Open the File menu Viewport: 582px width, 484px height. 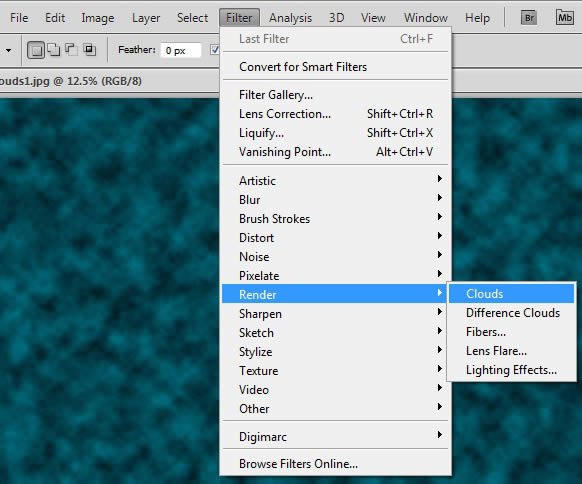pos(19,17)
